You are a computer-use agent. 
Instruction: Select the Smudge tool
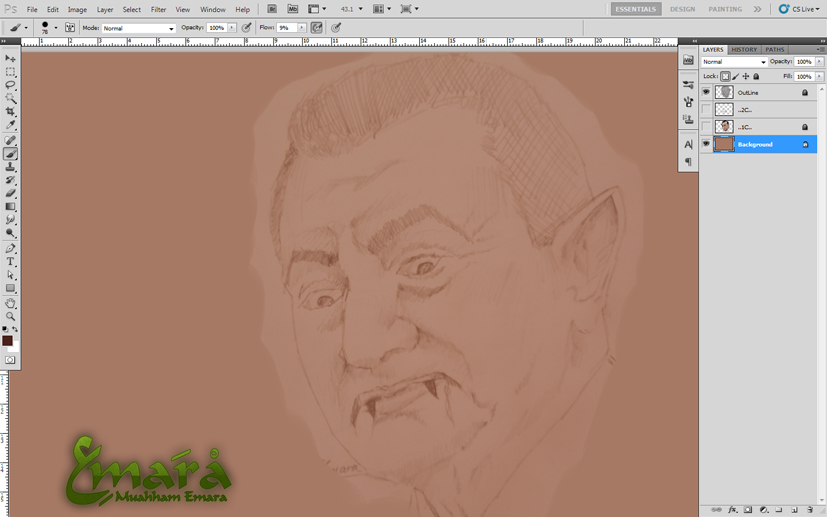[10, 219]
